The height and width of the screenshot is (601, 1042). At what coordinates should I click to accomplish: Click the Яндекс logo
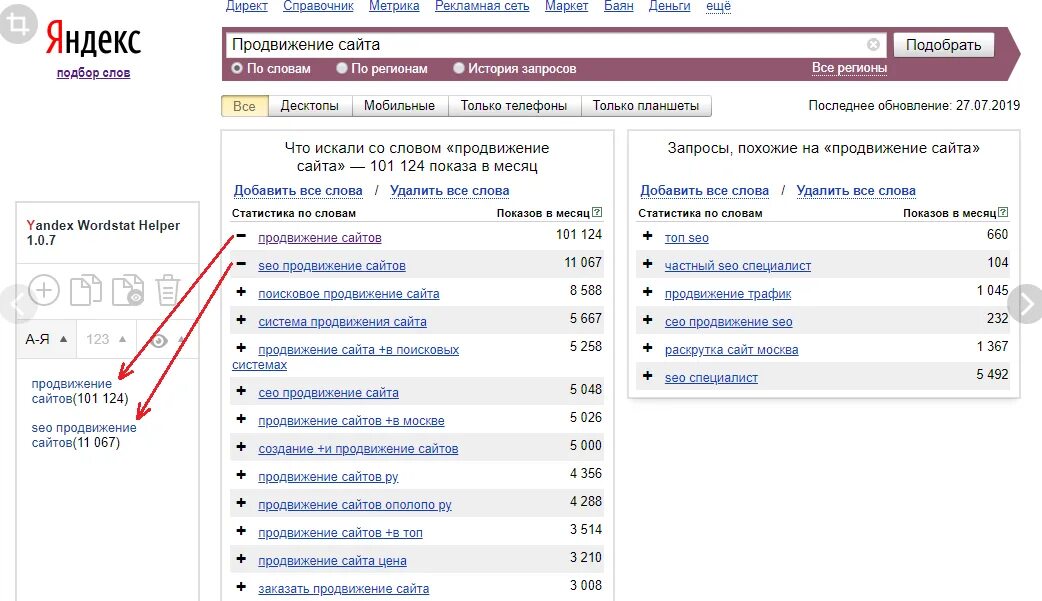93,38
